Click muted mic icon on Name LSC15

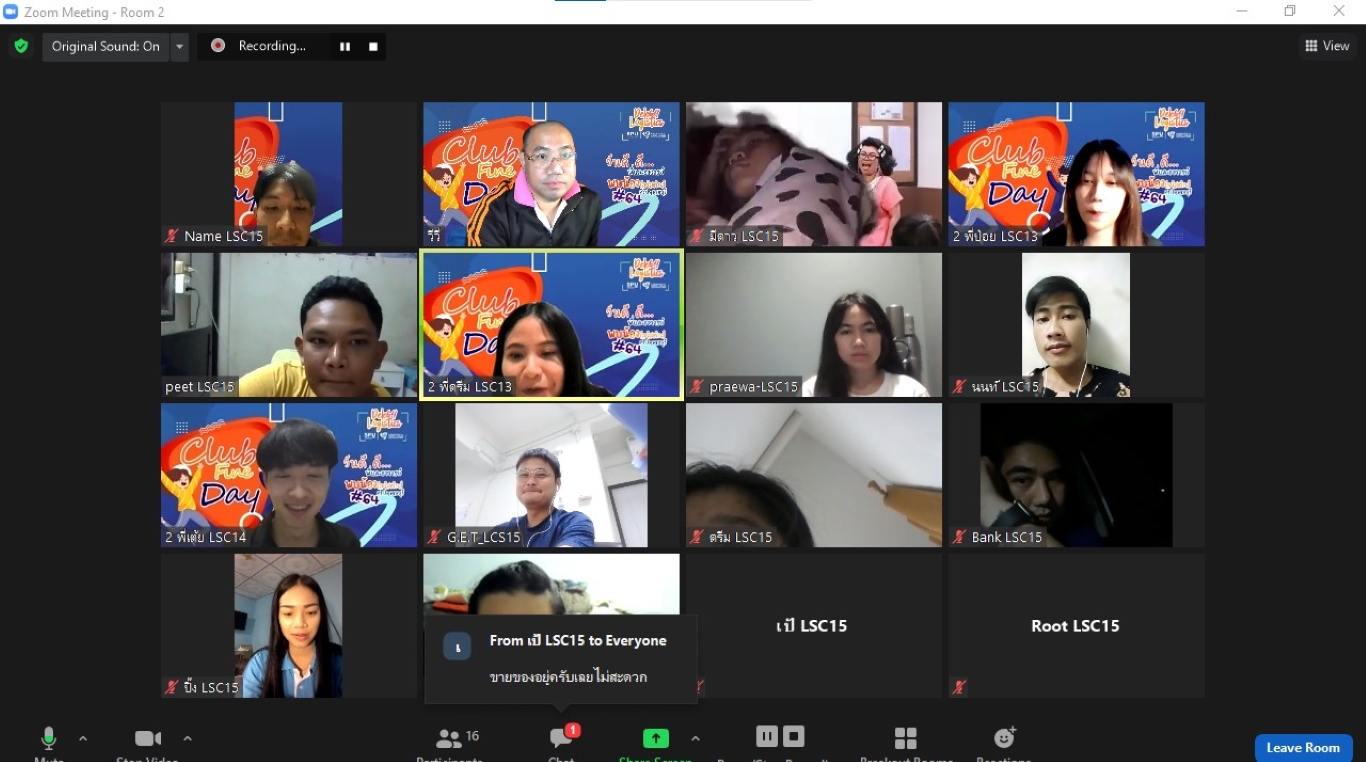click(172, 236)
